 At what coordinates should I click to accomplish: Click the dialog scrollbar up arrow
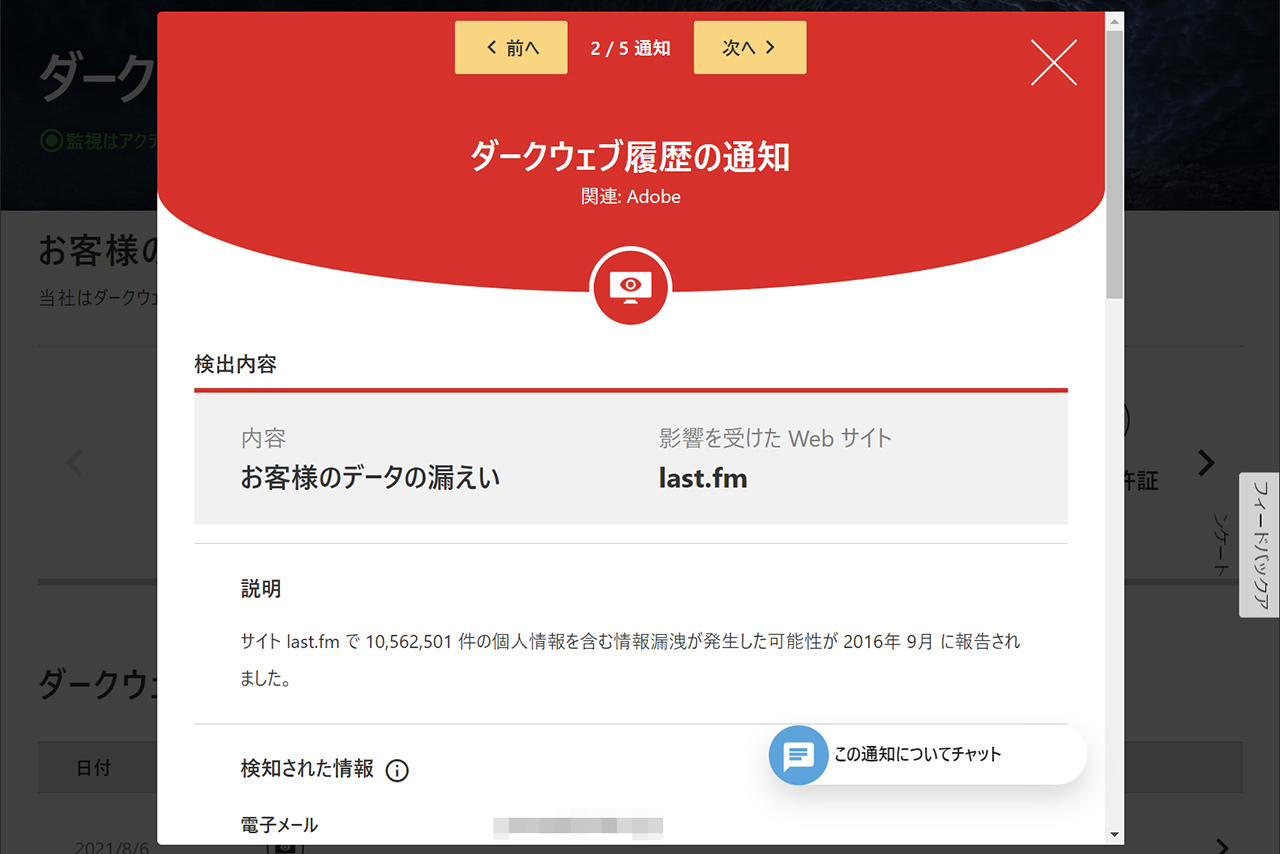[1115, 20]
